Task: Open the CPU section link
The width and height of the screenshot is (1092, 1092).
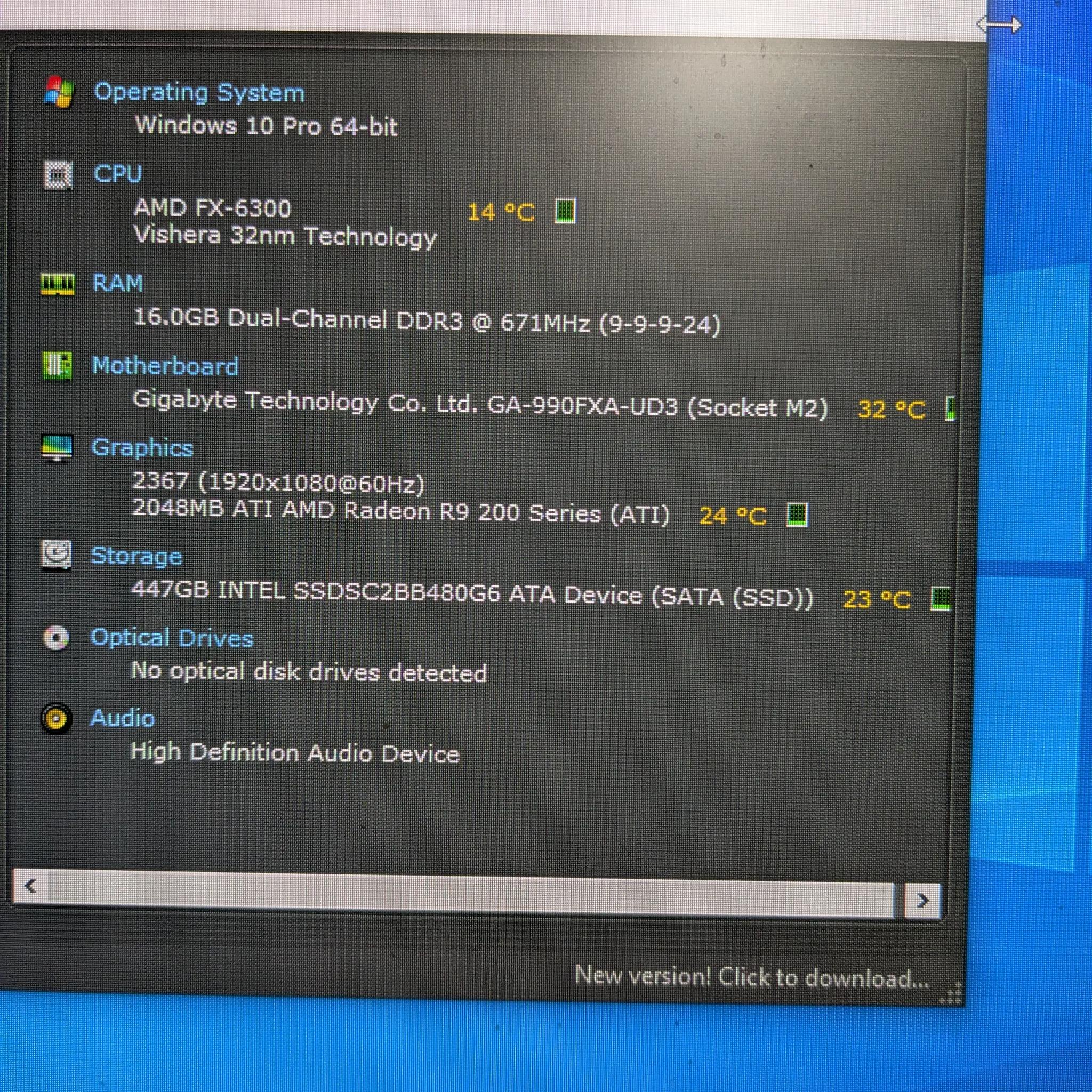Action: [117, 173]
